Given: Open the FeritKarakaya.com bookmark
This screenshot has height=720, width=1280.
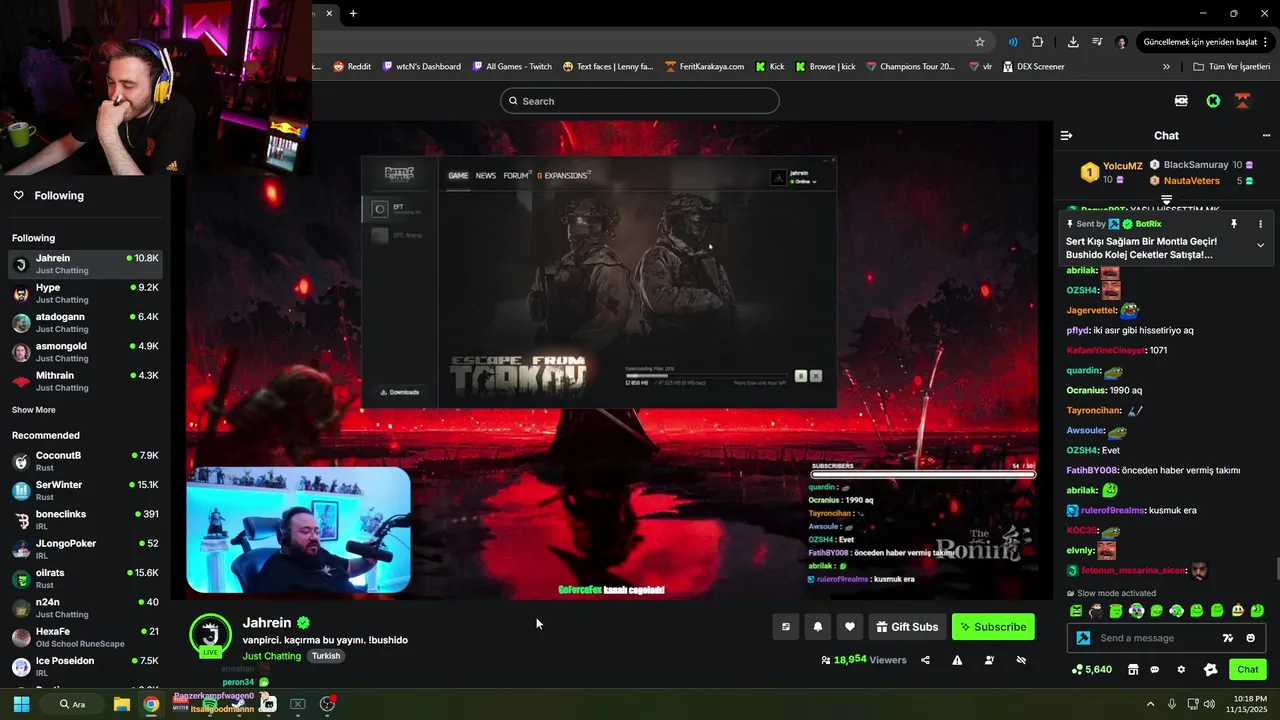Looking at the screenshot, I should coord(704,67).
